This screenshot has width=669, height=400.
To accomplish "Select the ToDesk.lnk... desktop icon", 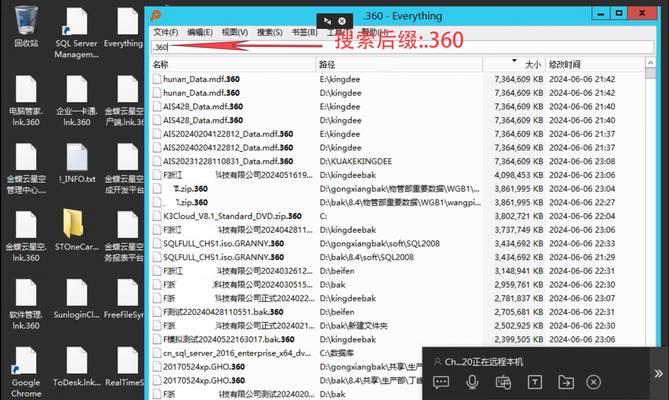I will (76, 367).
